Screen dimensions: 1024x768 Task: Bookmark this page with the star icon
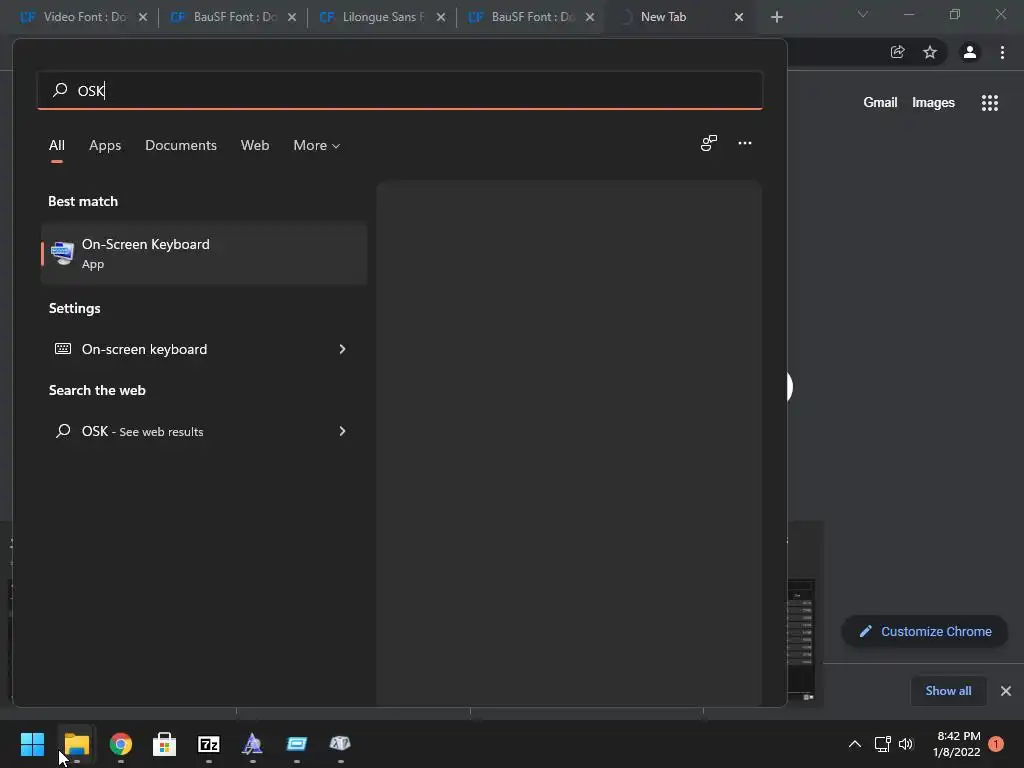930,52
